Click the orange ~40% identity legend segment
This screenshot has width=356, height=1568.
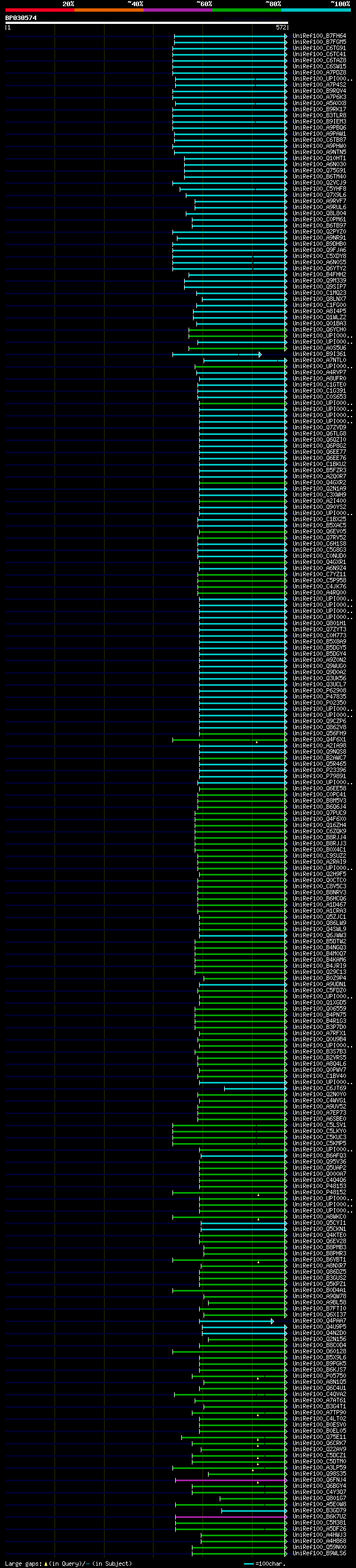coord(109,10)
